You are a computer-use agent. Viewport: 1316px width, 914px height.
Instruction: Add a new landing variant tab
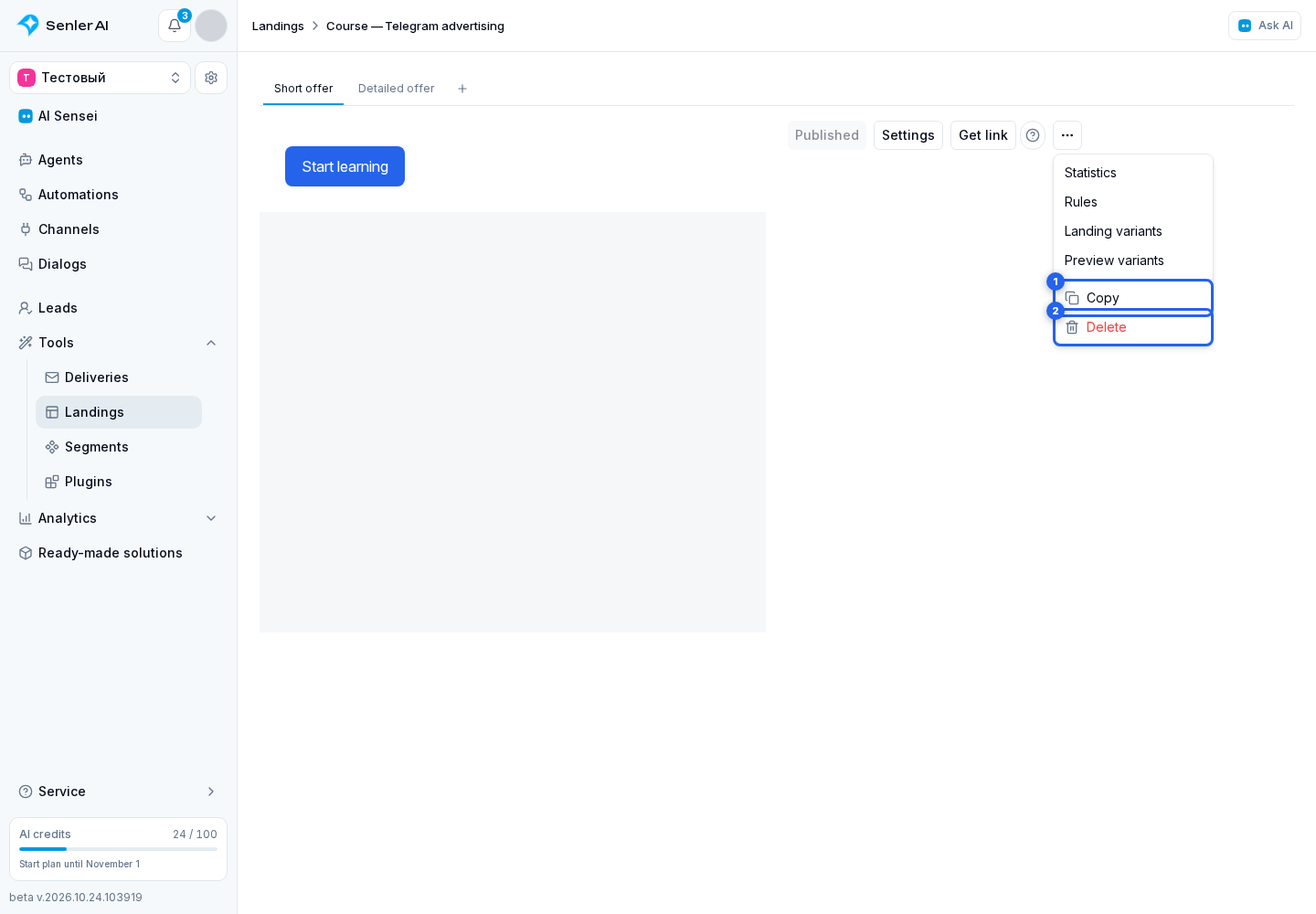click(462, 89)
